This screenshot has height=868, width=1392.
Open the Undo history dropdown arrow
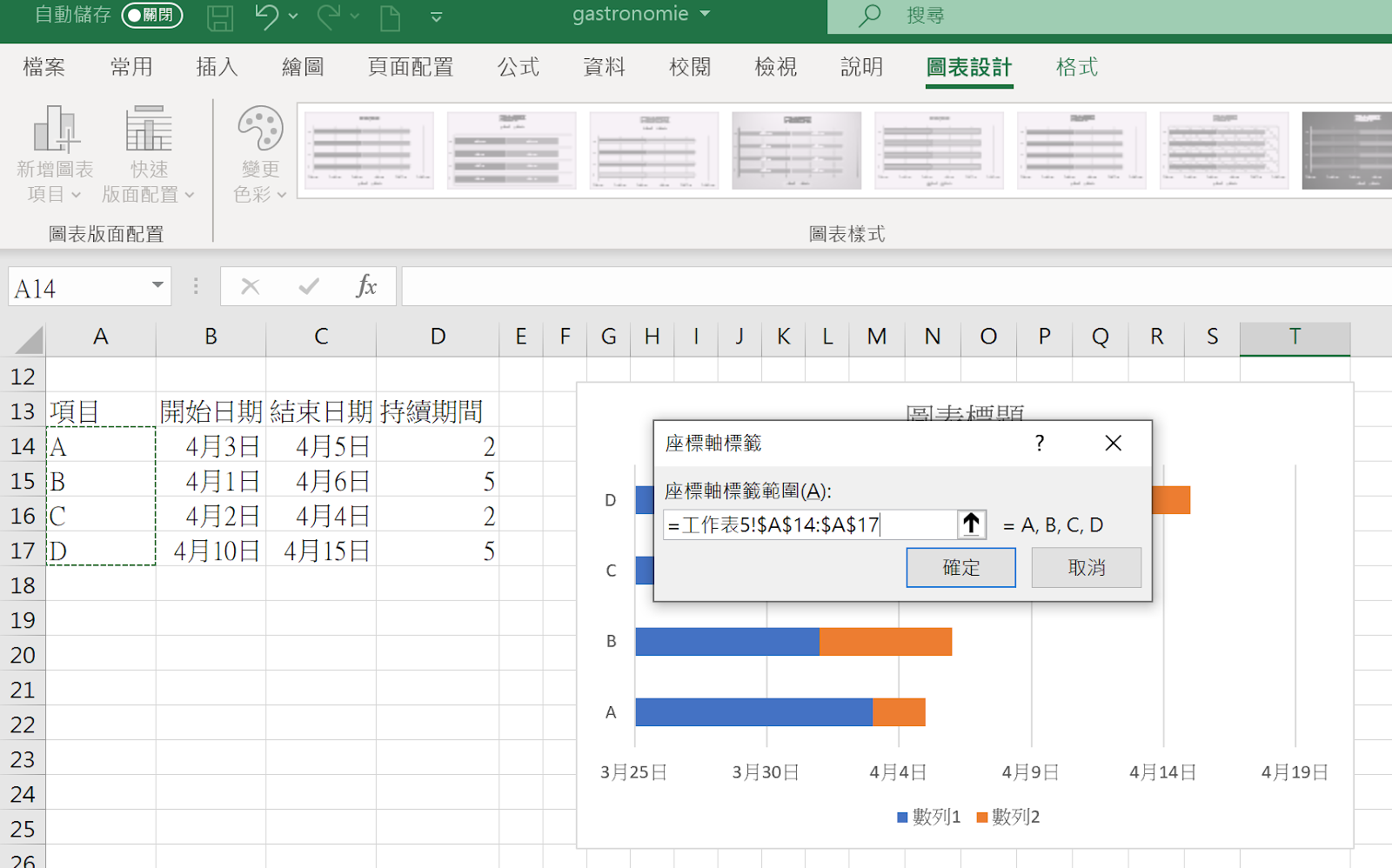(x=293, y=17)
